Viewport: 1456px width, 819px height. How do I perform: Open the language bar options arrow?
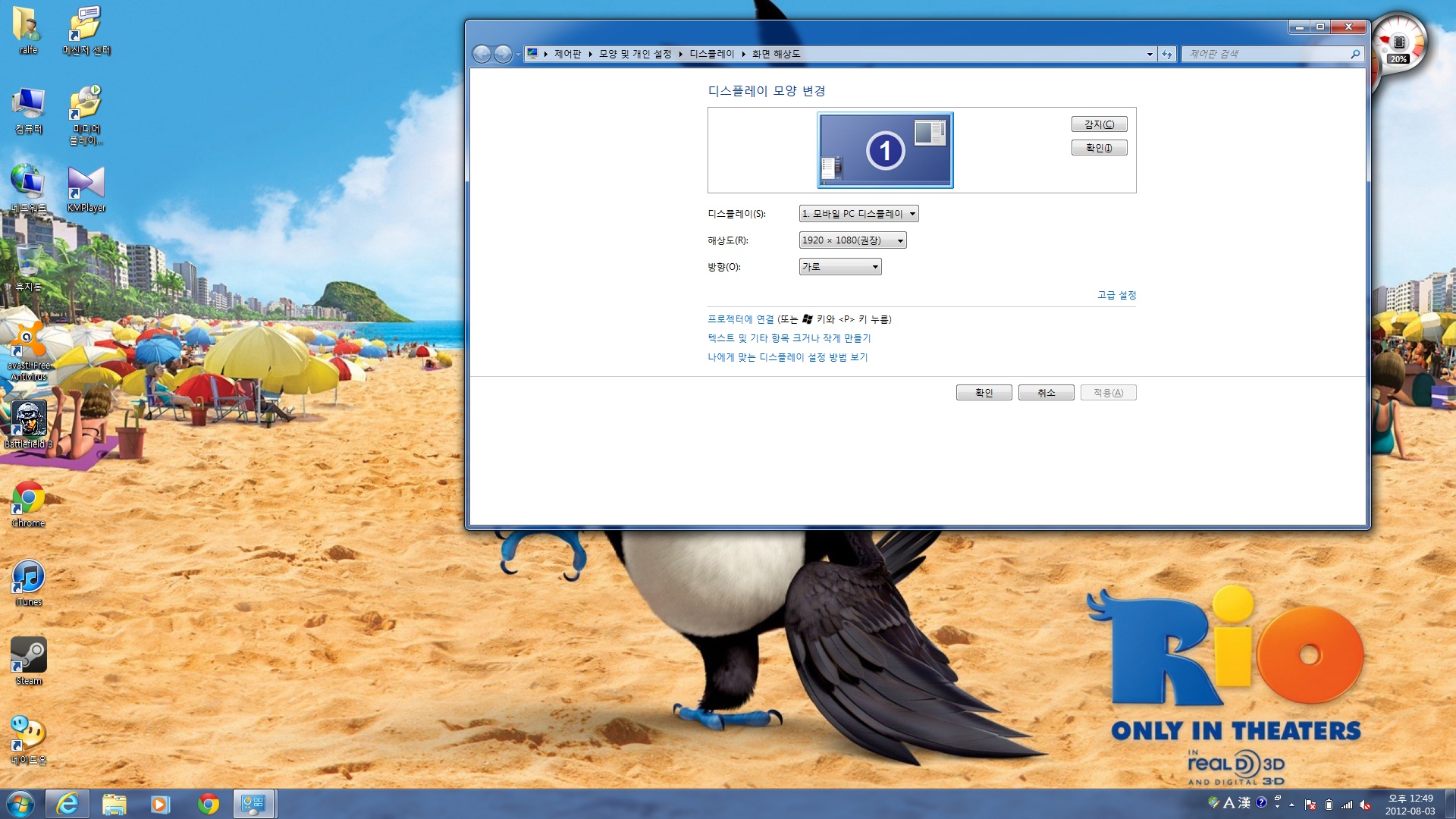coord(1277,806)
